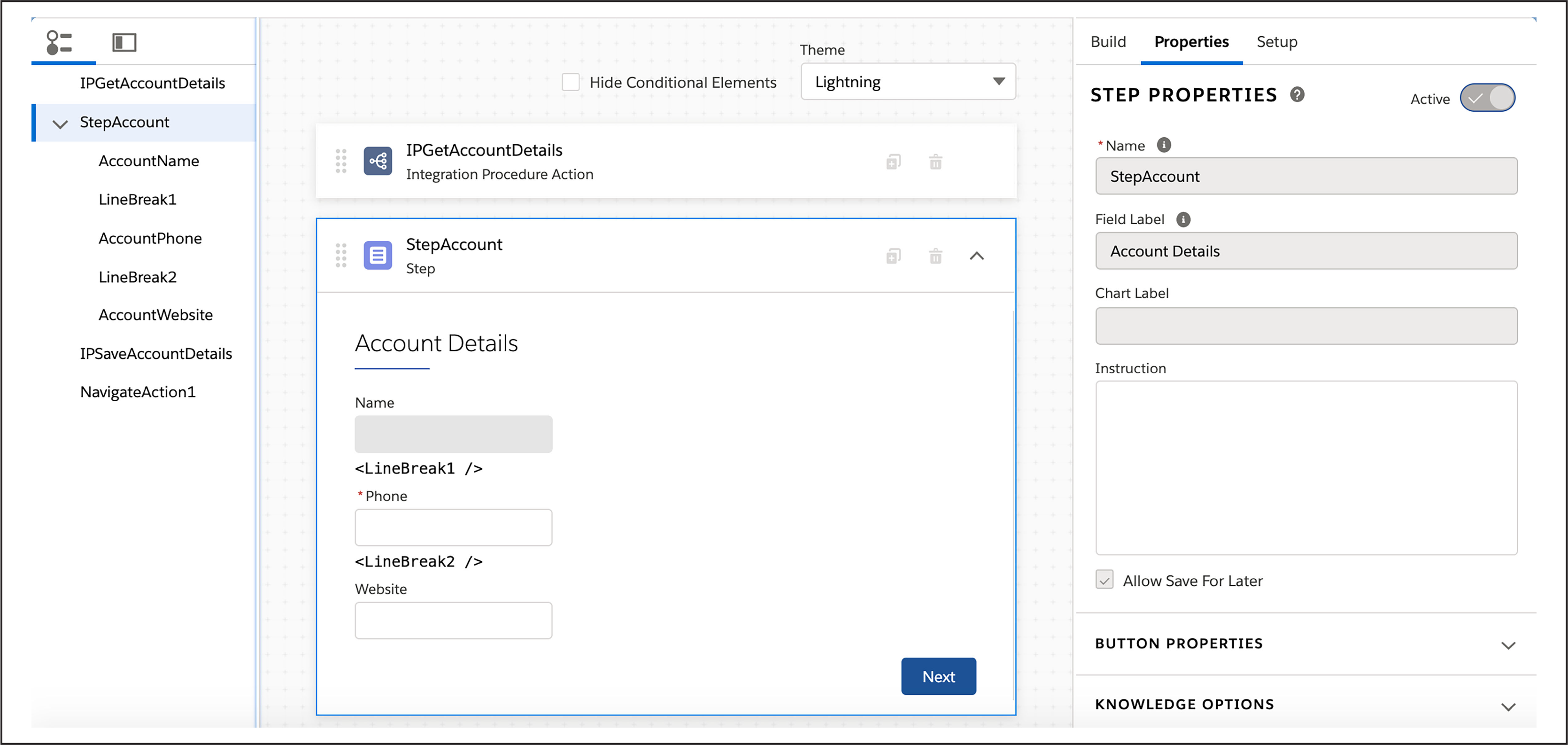Click info icon next to Field Label
The height and width of the screenshot is (745, 1568).
[1183, 219]
